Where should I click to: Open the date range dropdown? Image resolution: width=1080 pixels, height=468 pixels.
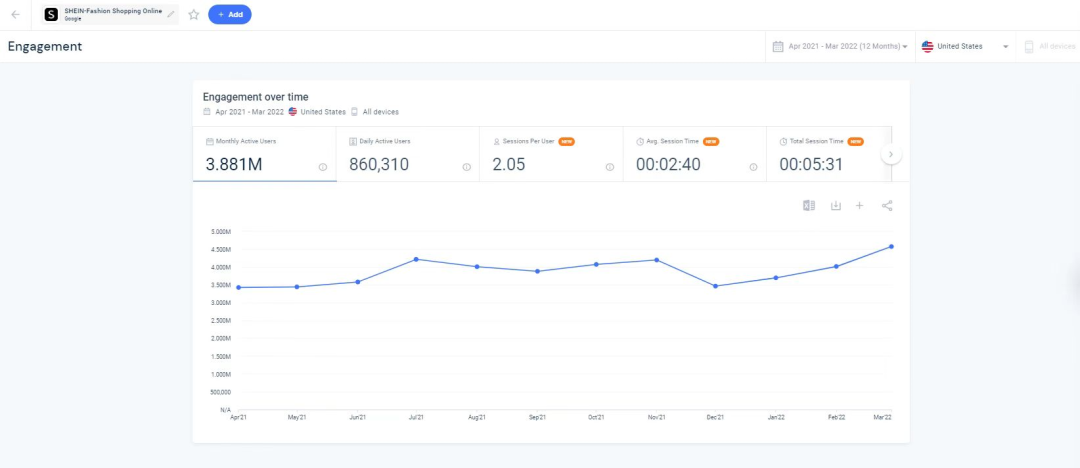click(840, 47)
